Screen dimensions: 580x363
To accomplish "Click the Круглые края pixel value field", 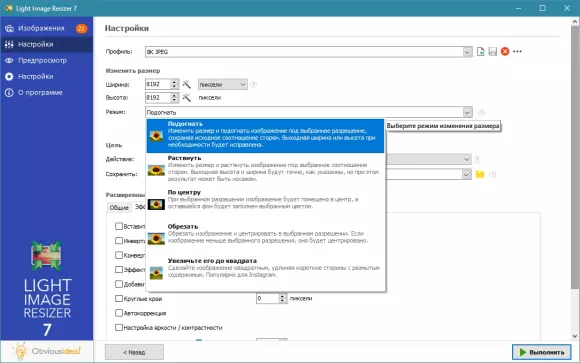I will coord(267,298).
